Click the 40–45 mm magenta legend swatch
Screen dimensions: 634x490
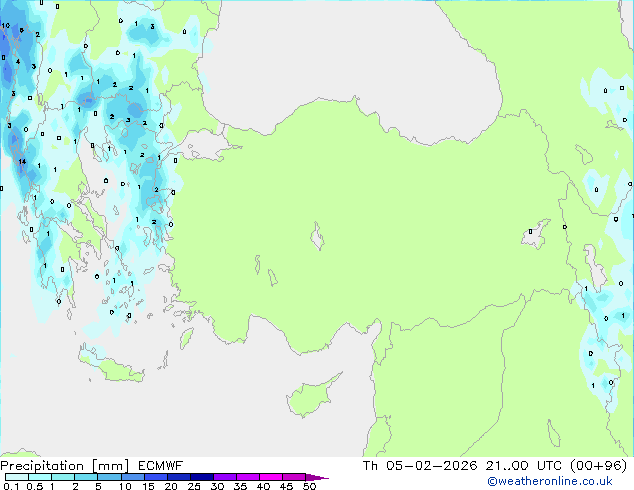tap(271, 477)
